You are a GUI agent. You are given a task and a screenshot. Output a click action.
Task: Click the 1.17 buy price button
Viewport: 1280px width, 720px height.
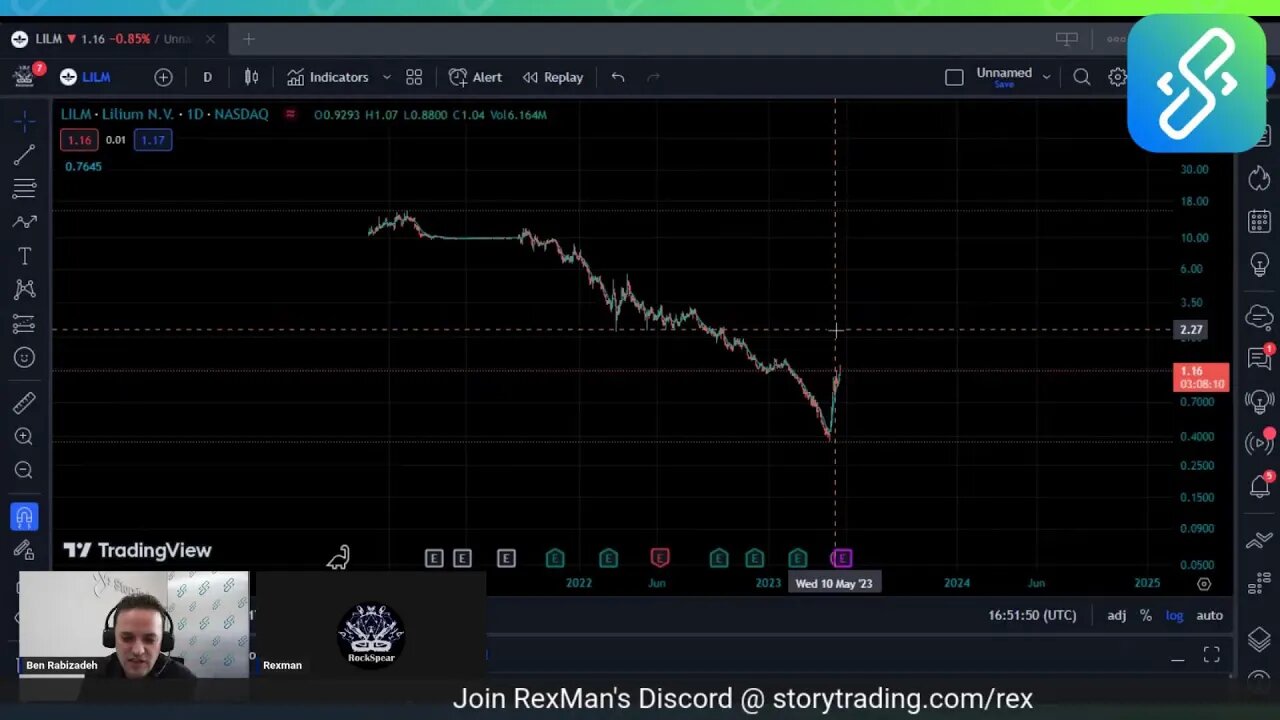coord(152,140)
